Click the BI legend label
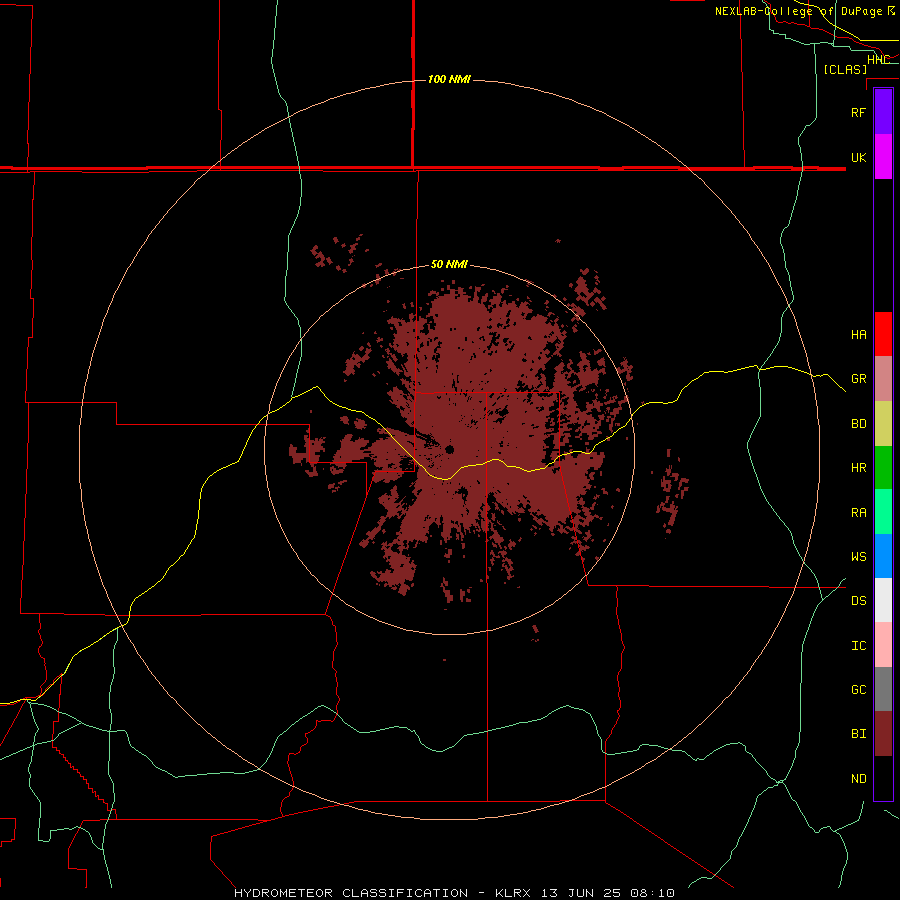This screenshot has height=900, width=900. point(858,734)
